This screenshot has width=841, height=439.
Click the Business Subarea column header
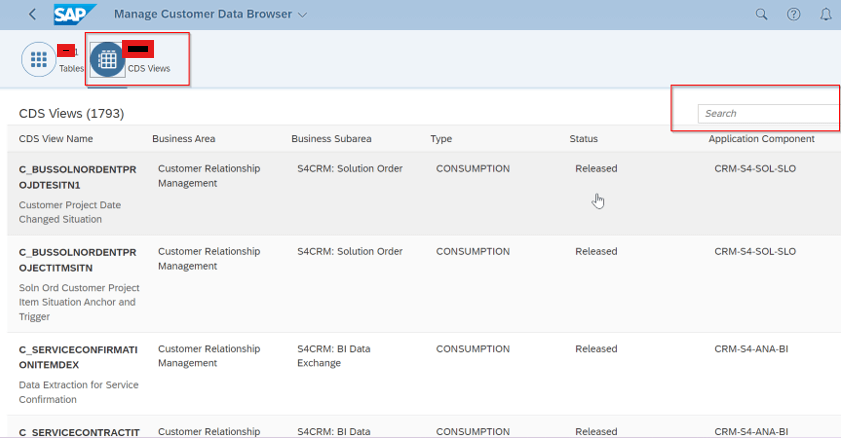[331, 139]
